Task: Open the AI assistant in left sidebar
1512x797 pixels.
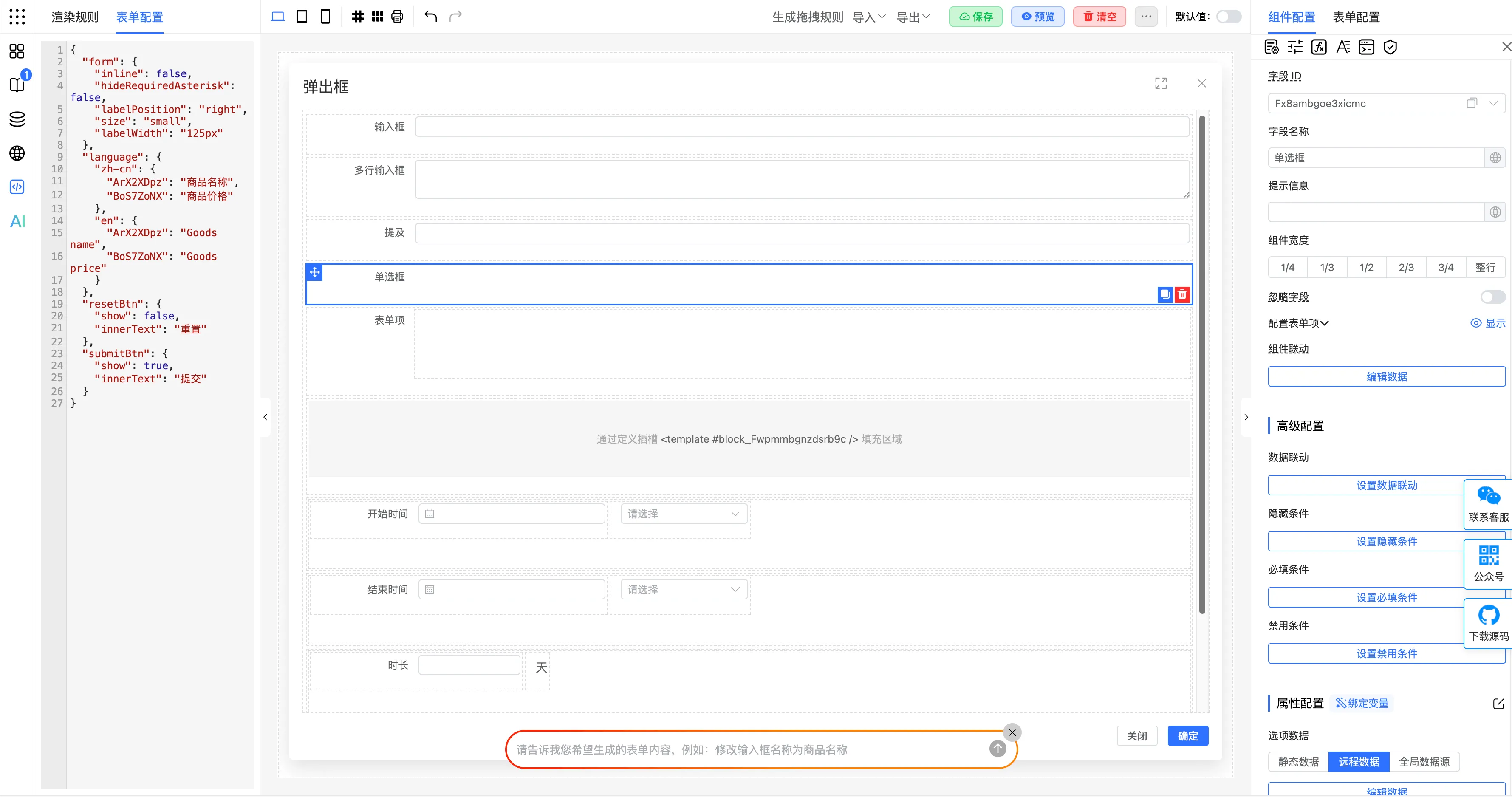Action: click(x=17, y=221)
